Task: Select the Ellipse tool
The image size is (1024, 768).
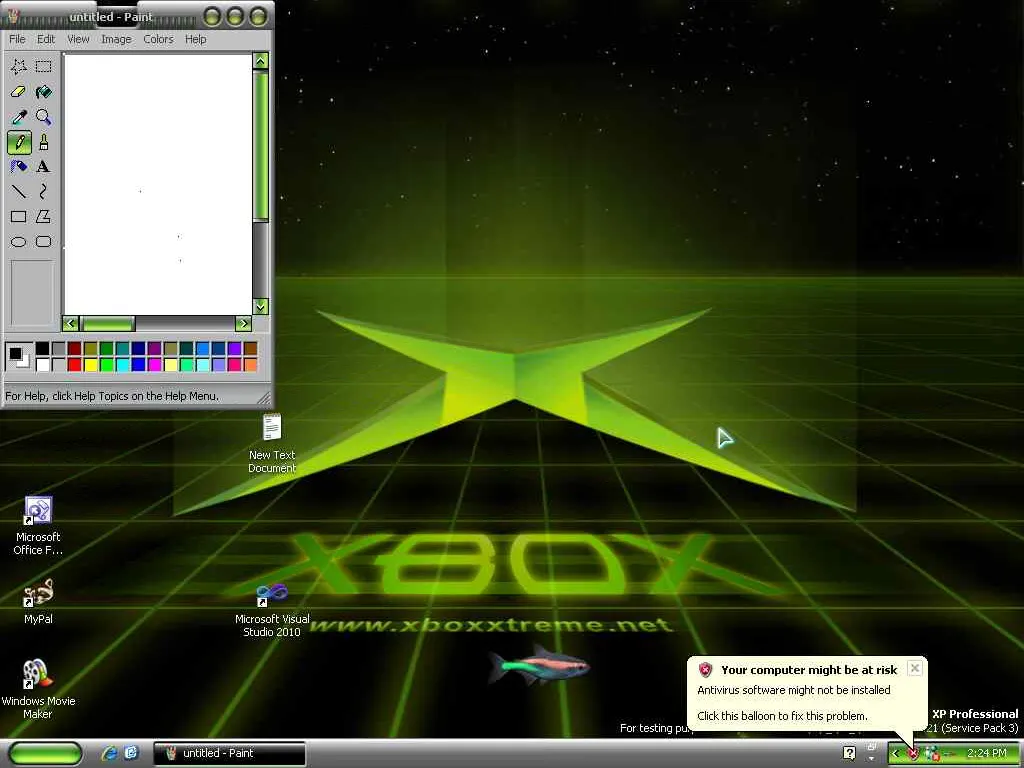Action: coord(18,242)
